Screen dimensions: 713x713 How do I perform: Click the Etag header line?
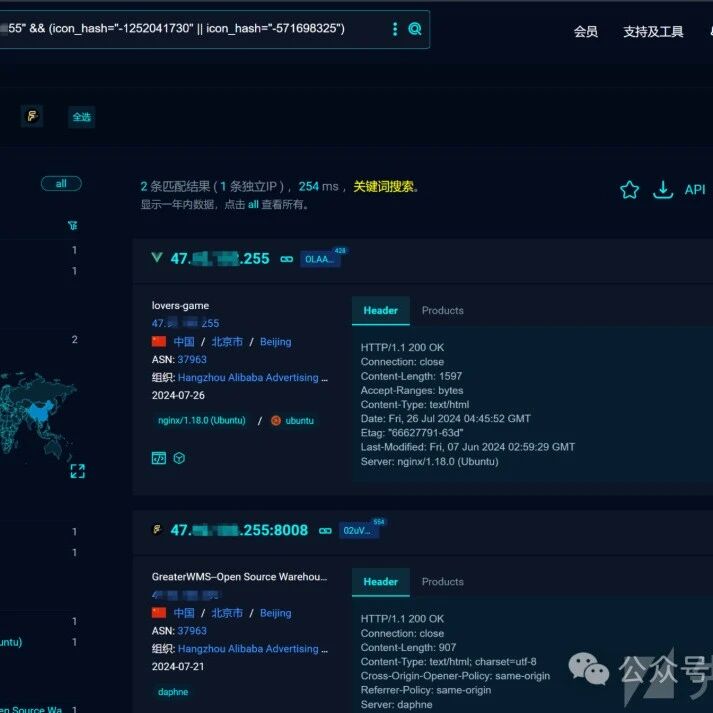[412, 432]
